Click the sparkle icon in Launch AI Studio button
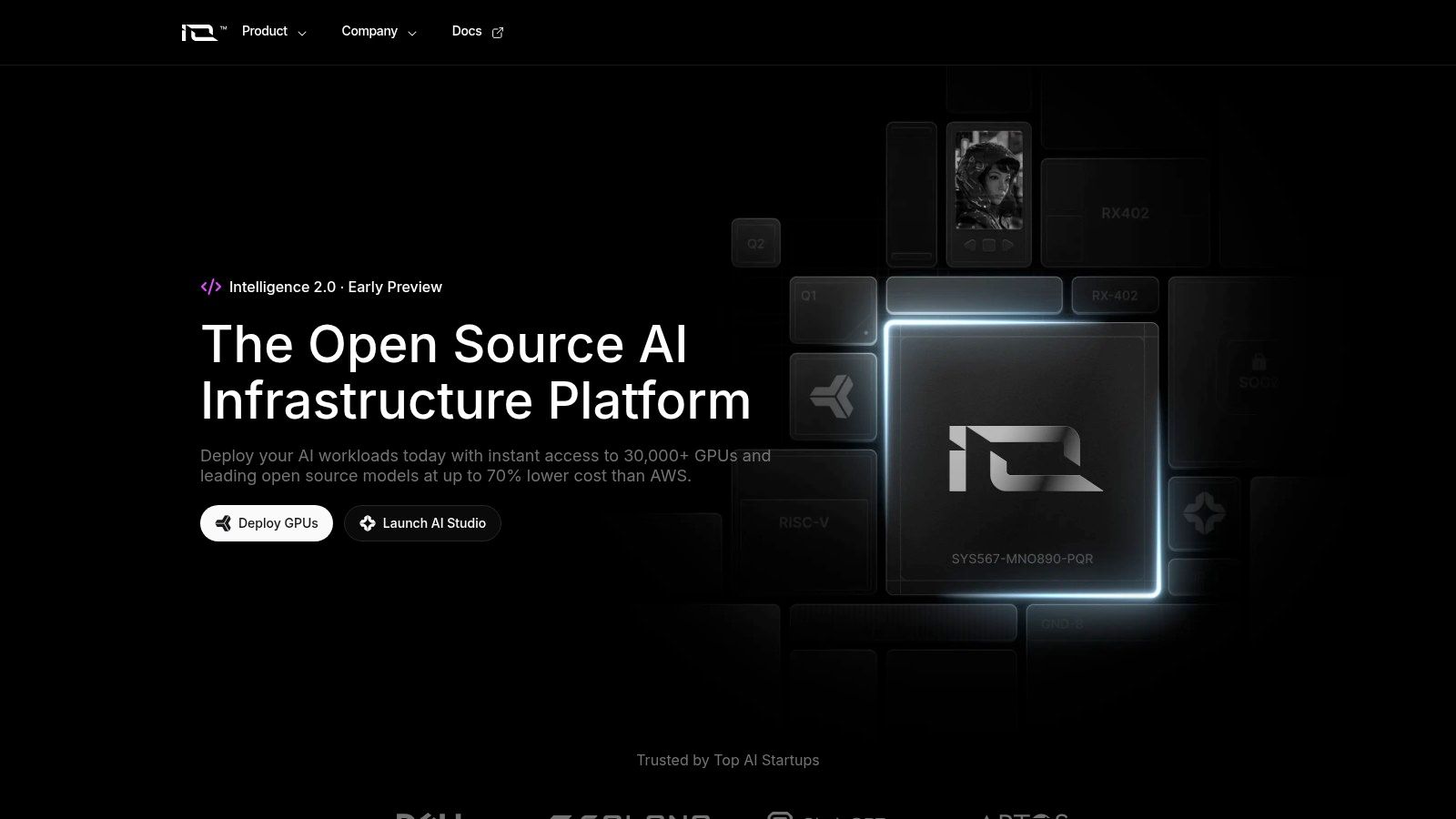The image size is (1456, 819). point(368,523)
